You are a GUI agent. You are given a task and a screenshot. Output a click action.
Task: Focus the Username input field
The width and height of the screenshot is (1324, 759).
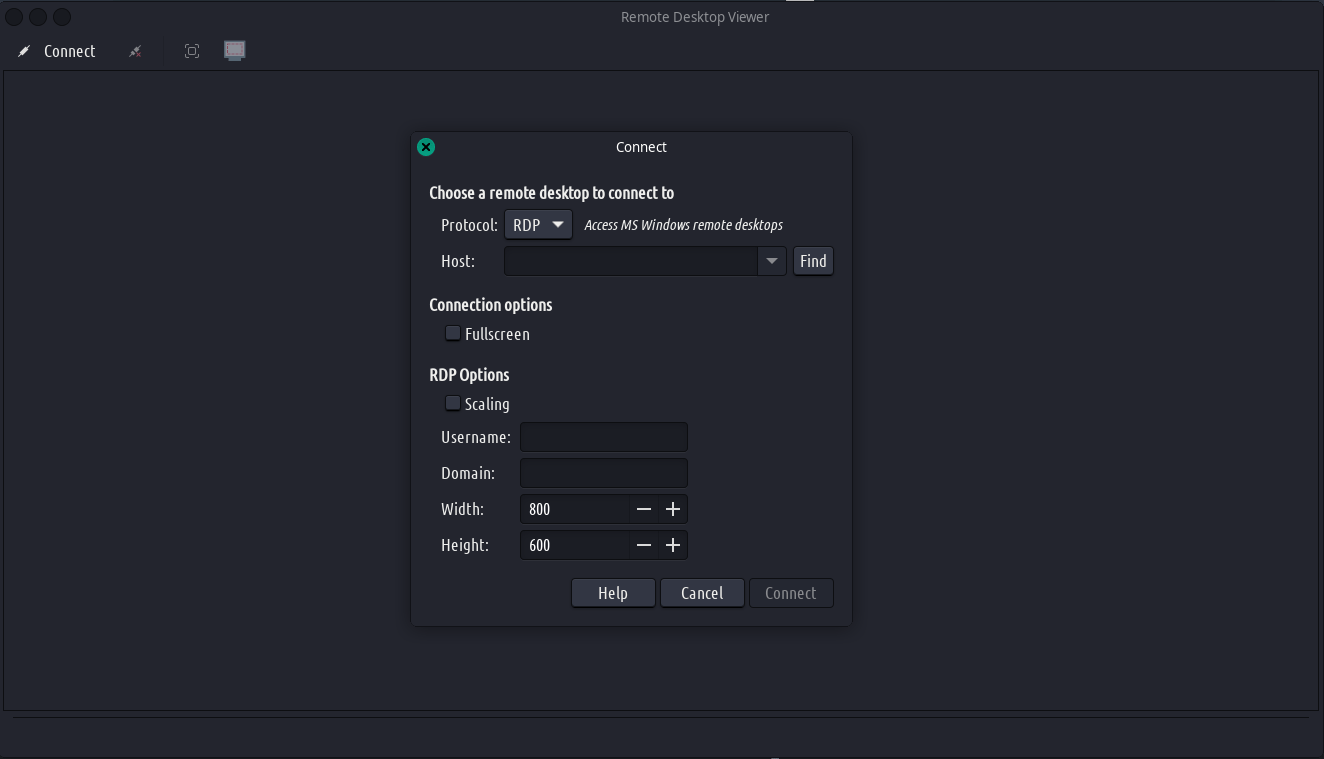click(x=603, y=437)
